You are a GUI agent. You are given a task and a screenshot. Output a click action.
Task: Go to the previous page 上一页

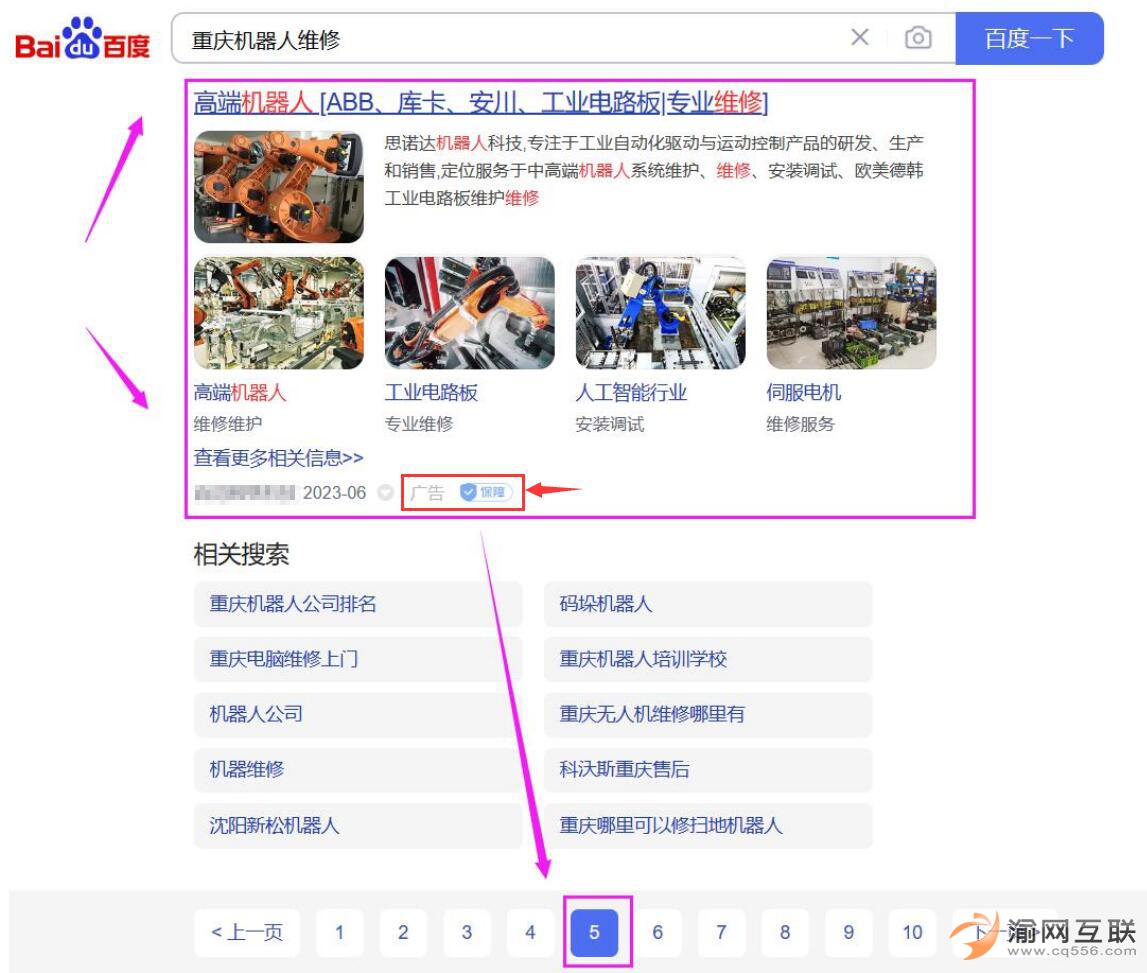(x=247, y=933)
